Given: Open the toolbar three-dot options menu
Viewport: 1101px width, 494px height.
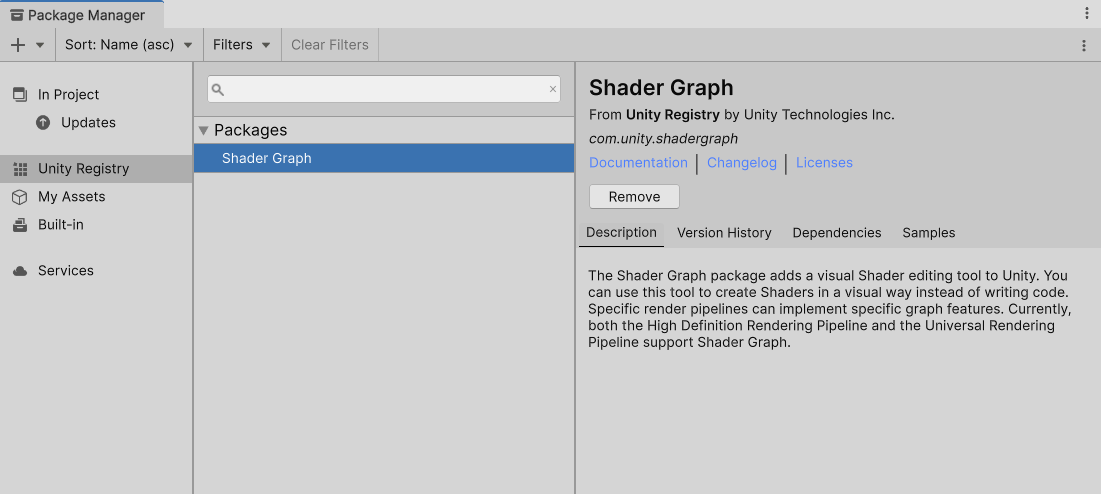Looking at the screenshot, I should (x=1084, y=45).
